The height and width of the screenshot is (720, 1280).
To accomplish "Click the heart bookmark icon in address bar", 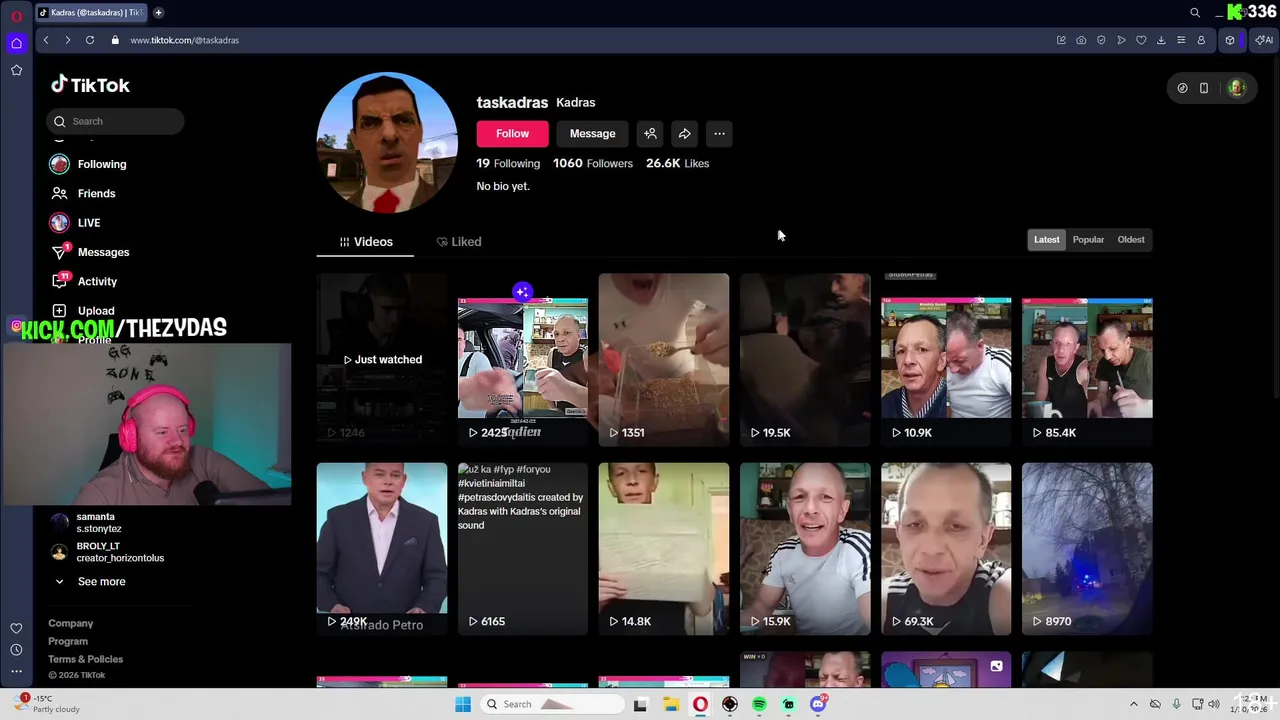I will tap(1141, 40).
